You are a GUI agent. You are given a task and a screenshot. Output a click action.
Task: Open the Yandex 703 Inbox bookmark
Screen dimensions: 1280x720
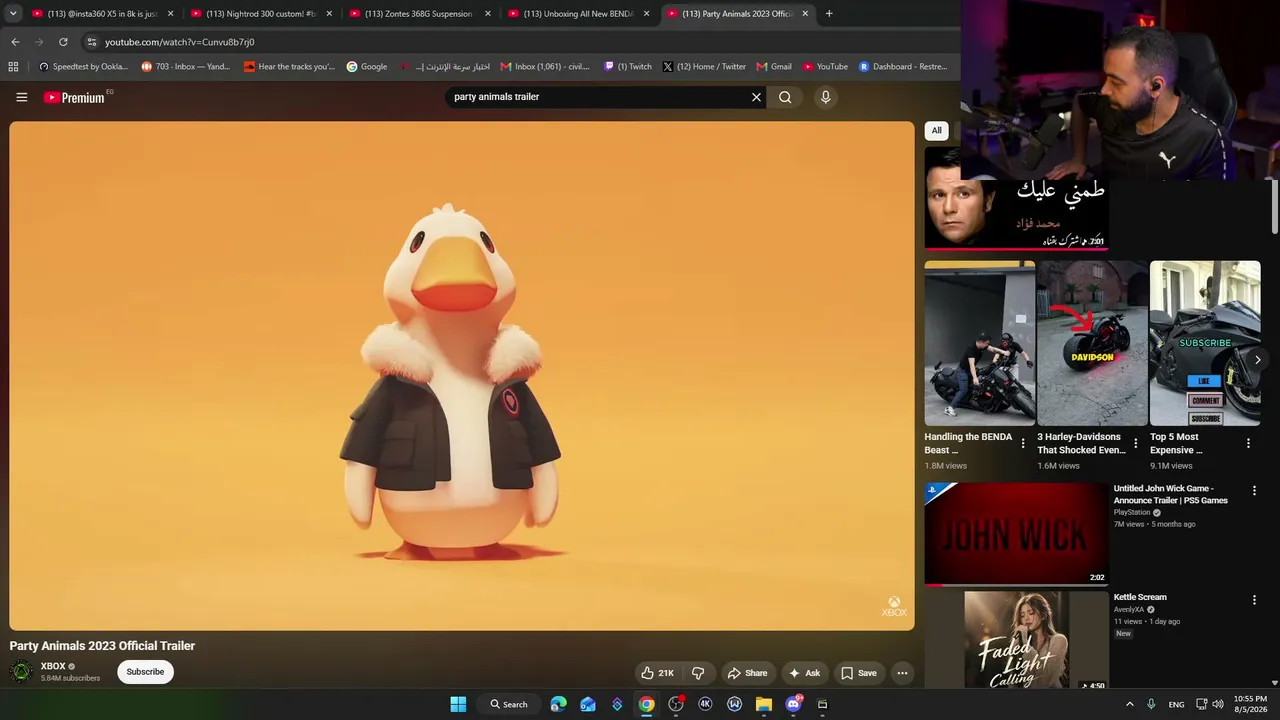click(186, 67)
